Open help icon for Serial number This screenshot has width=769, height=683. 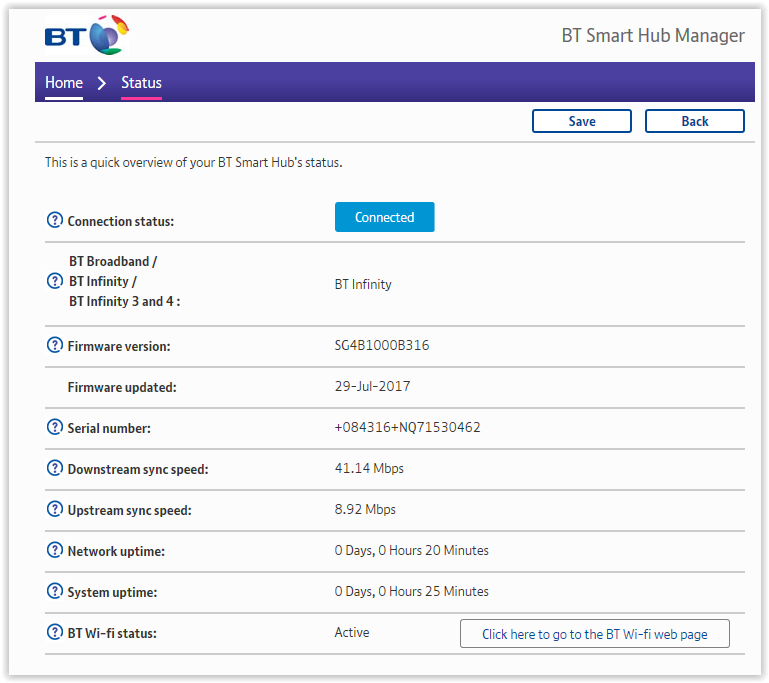coord(54,427)
